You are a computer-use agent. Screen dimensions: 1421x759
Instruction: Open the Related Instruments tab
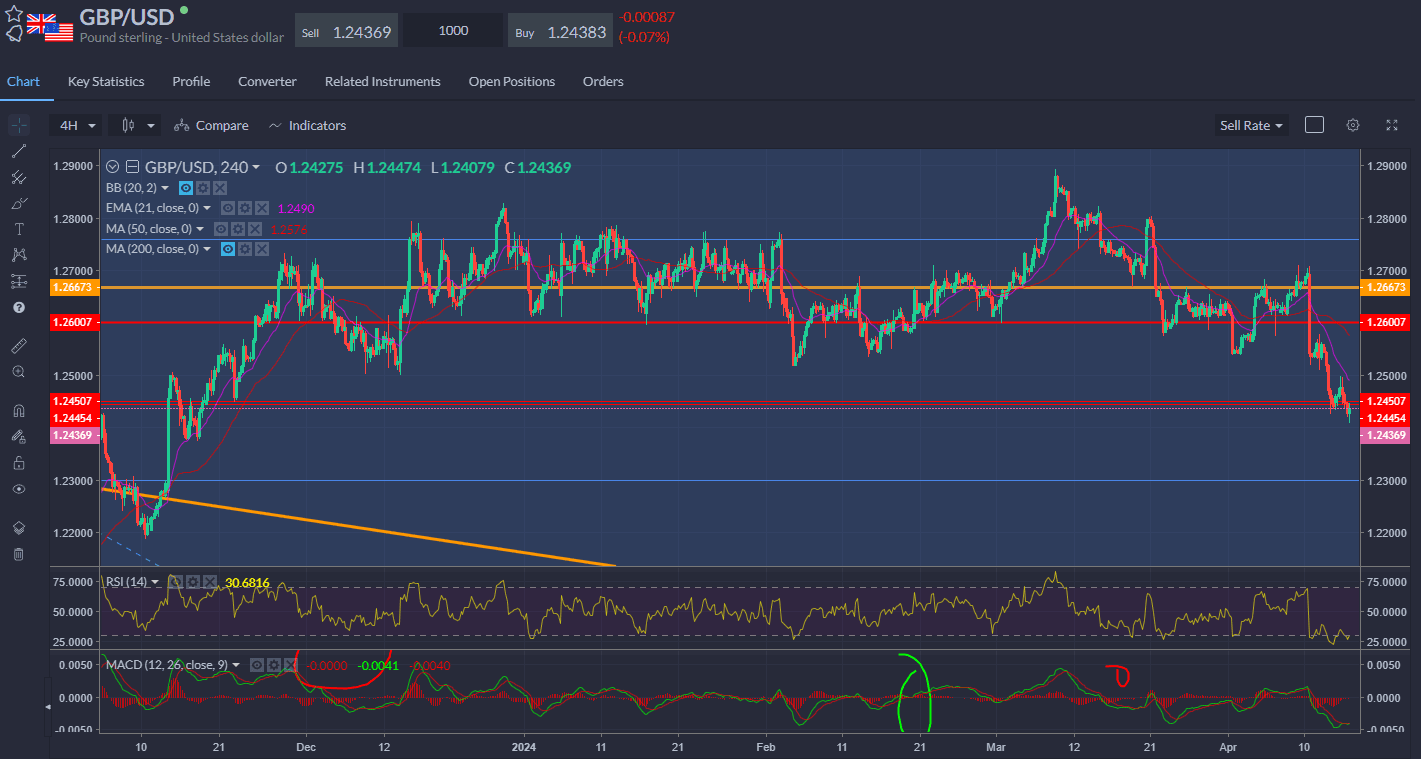(383, 81)
